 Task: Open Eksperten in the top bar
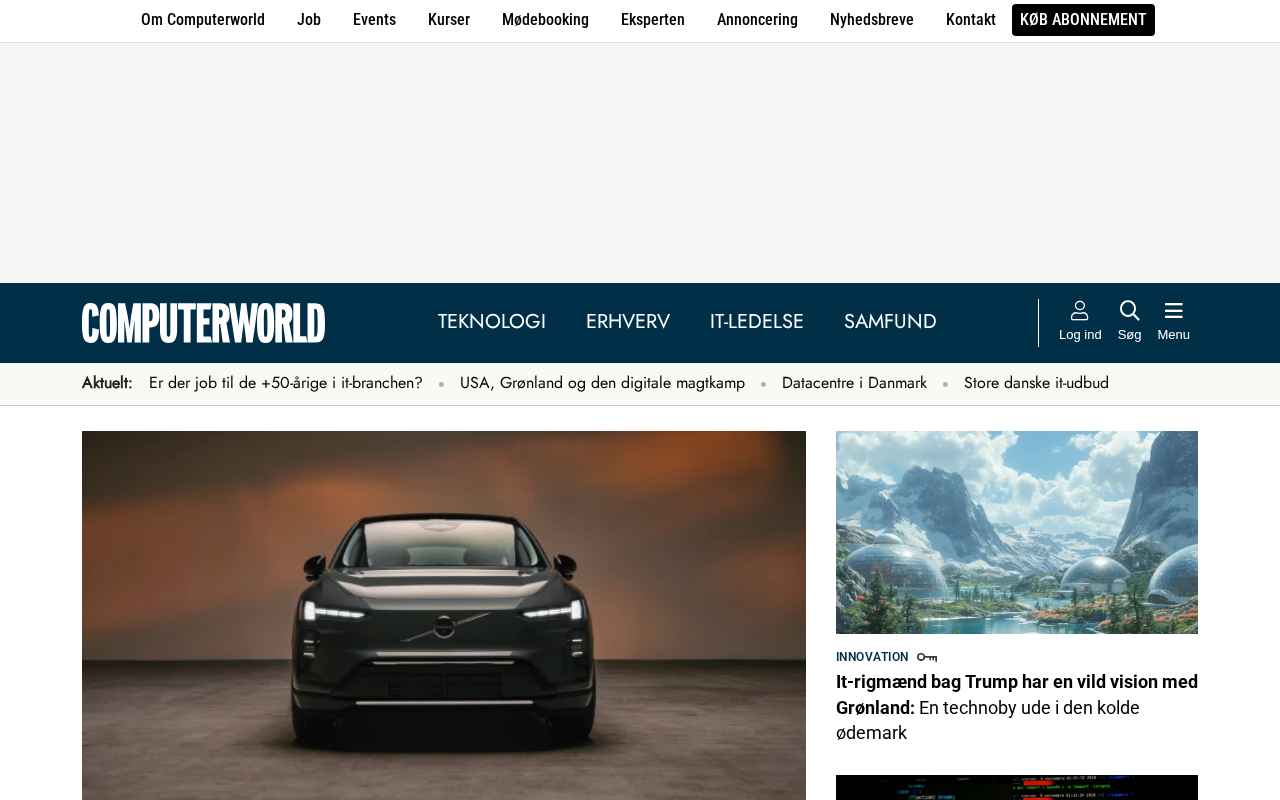point(653,20)
